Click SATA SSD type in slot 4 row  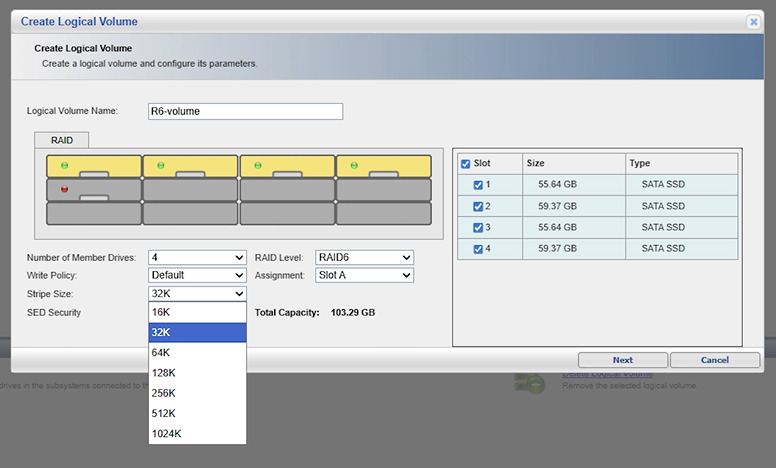(x=663, y=248)
